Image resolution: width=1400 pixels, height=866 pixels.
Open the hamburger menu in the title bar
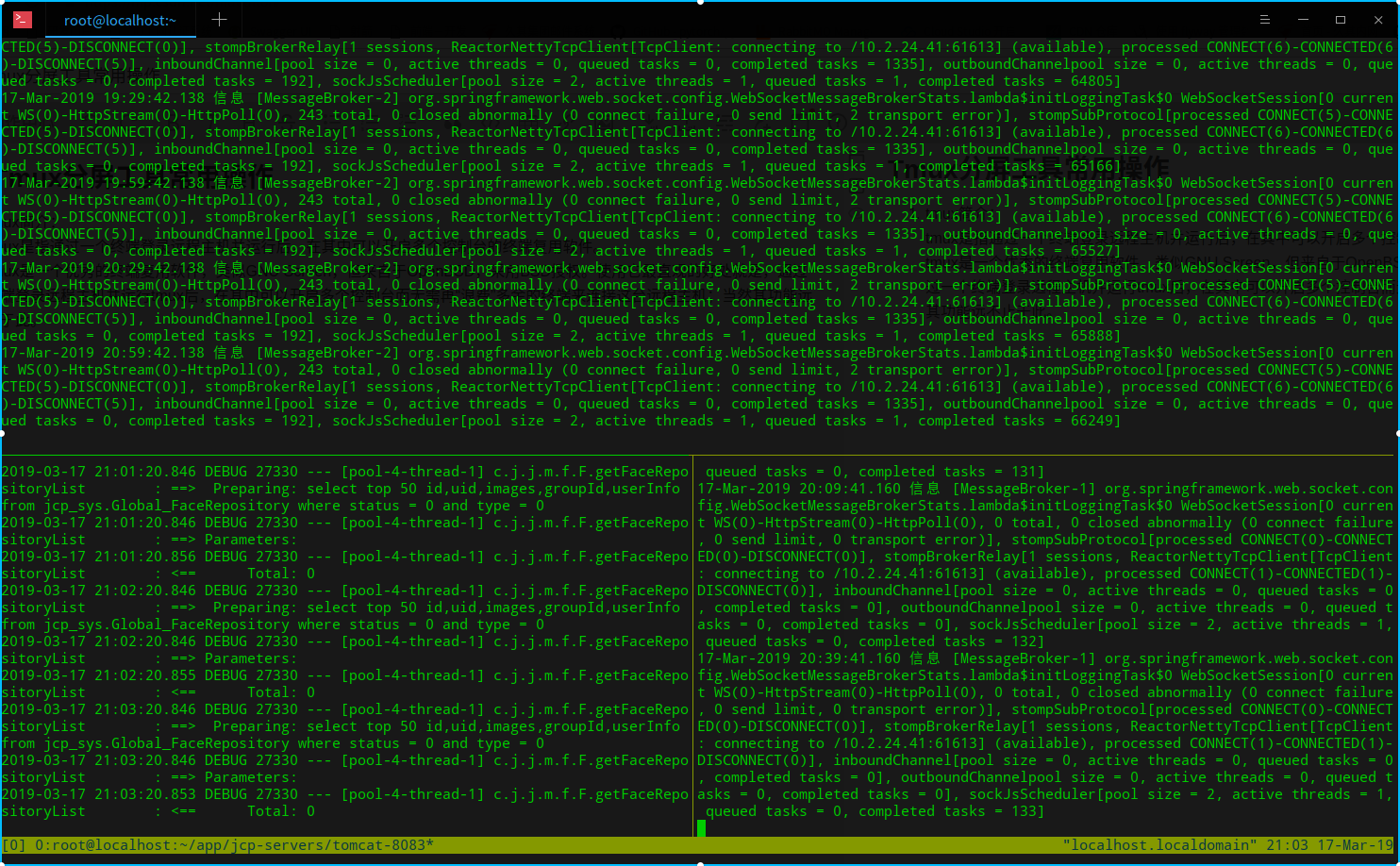tap(1264, 19)
